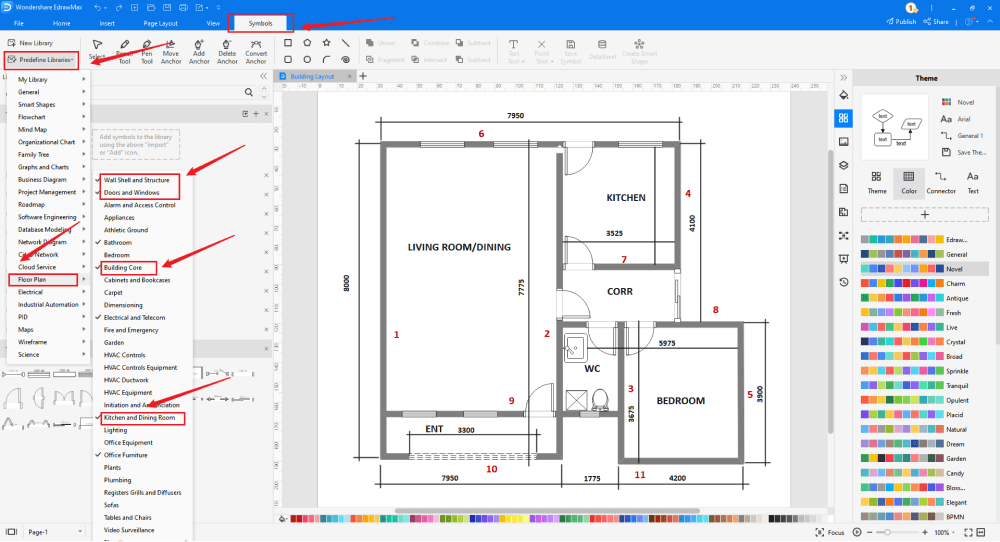
Task: Expand the Electrical submenu
Action: [48, 292]
